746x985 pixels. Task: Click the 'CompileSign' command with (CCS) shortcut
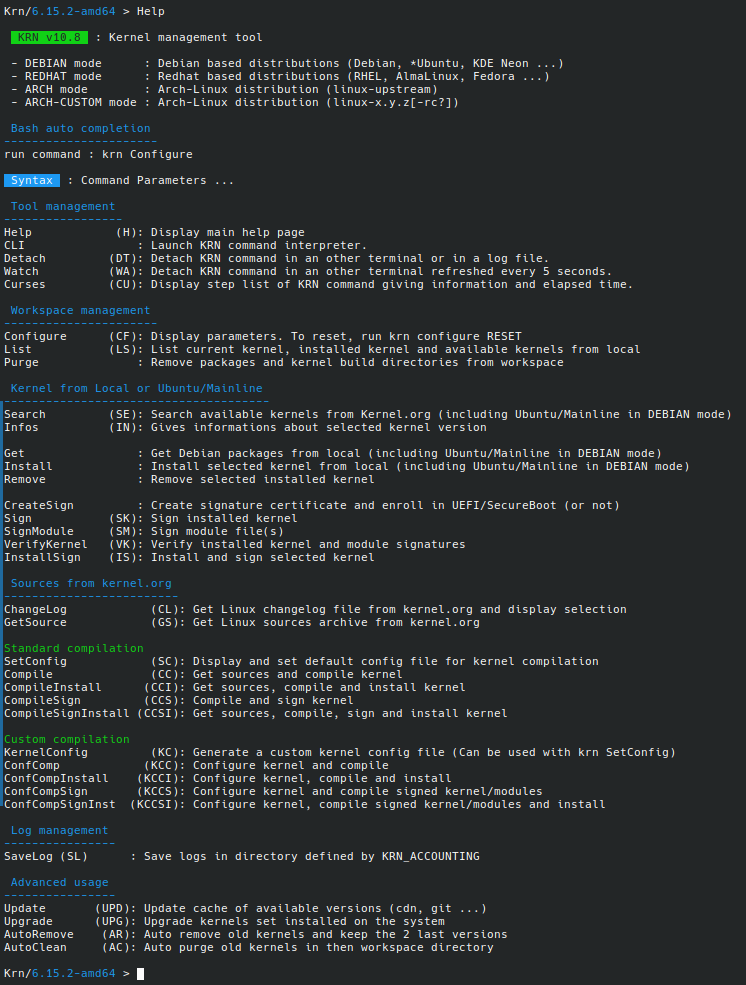42,700
